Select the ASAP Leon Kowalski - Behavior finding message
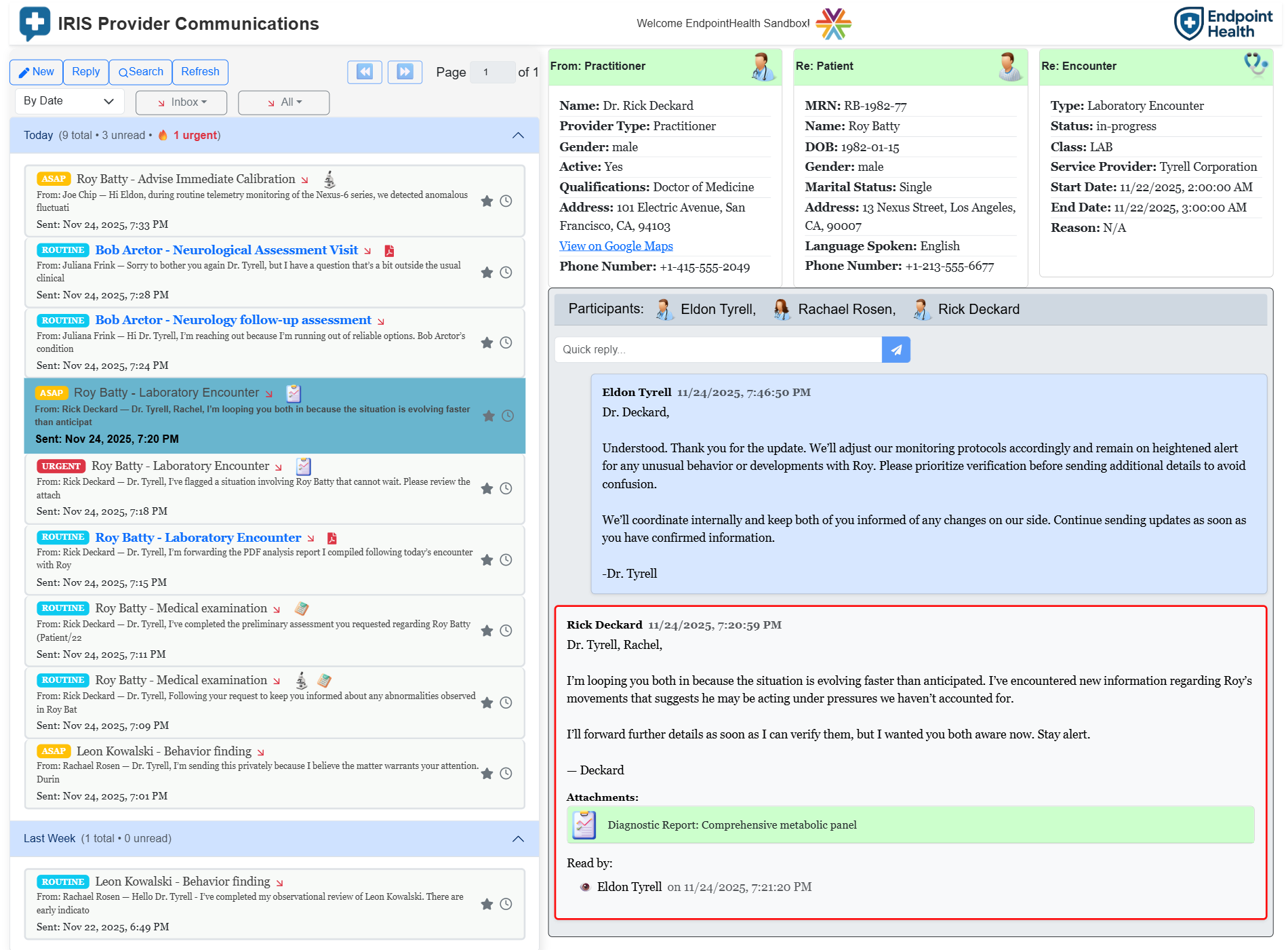 pyautogui.click(x=275, y=774)
